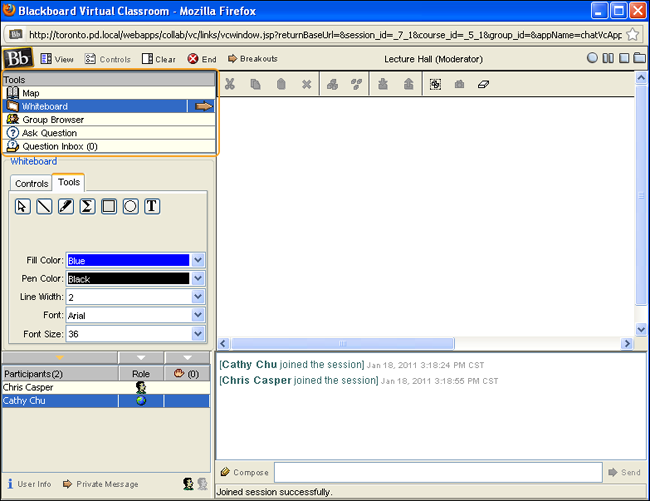Select the pen freehand tool
The image size is (650, 501).
point(65,206)
